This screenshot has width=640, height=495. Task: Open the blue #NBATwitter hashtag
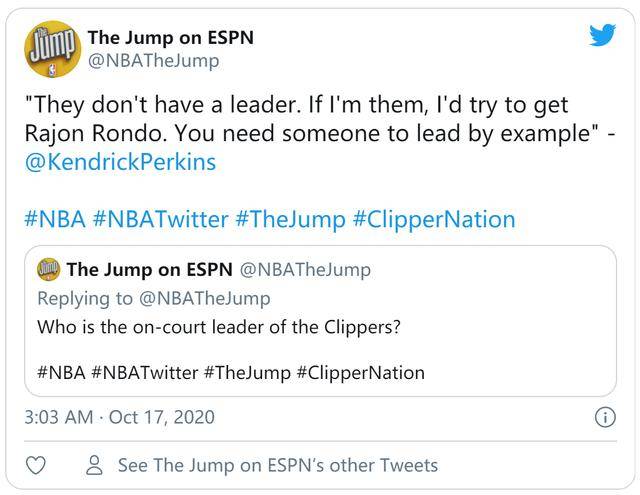tap(160, 219)
